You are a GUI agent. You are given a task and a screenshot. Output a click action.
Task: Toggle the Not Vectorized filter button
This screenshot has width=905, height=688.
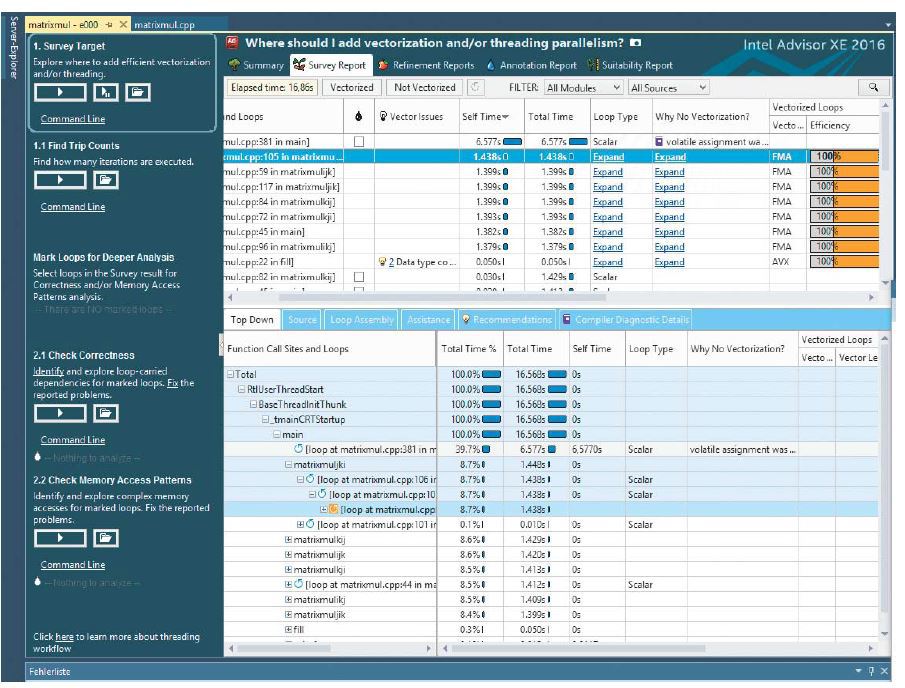(x=421, y=88)
